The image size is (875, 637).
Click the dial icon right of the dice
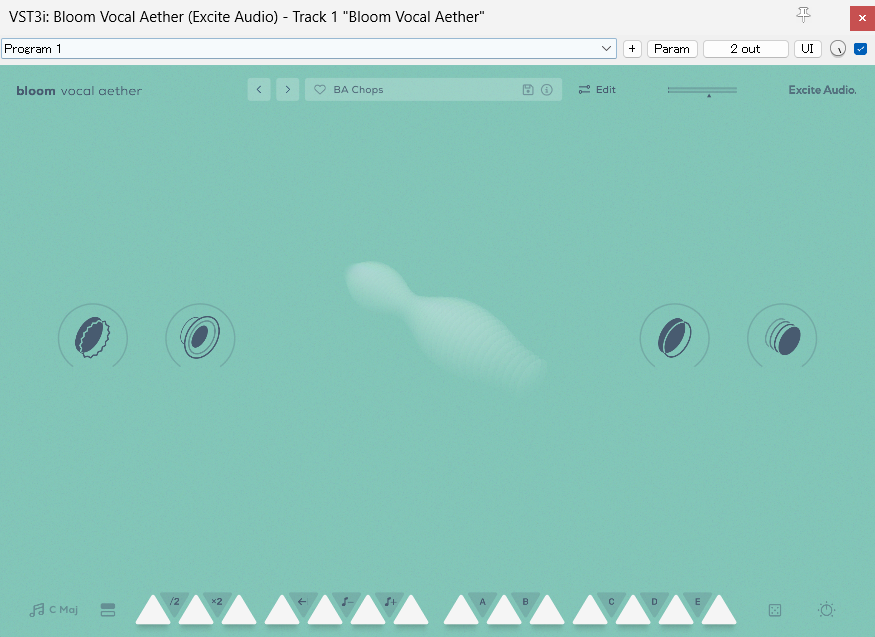(826, 610)
